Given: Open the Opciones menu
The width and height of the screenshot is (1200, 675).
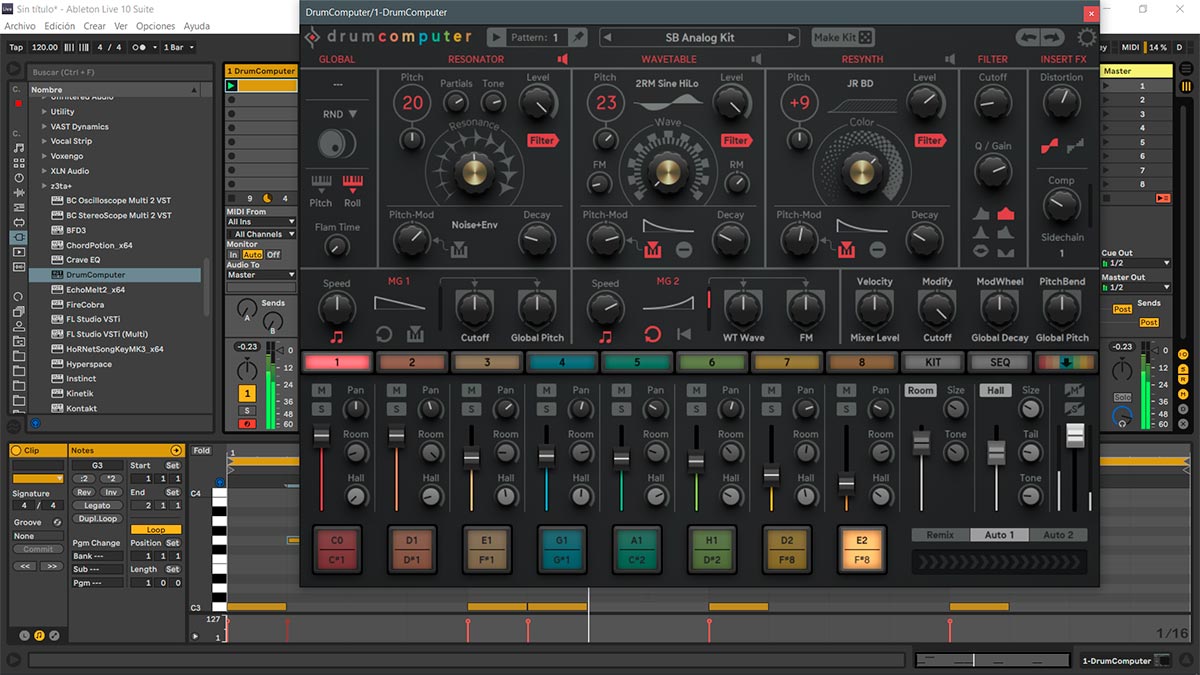Looking at the screenshot, I should click(x=155, y=26).
